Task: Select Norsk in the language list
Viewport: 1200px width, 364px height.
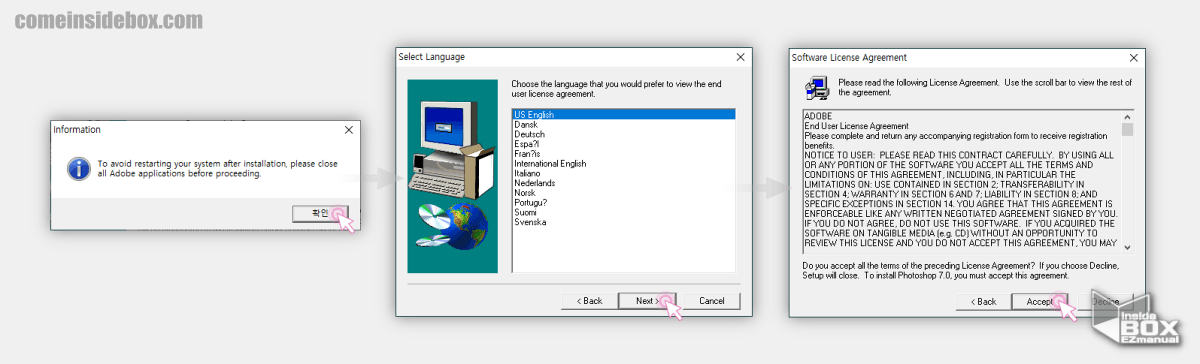Action: pyautogui.click(x=525, y=192)
